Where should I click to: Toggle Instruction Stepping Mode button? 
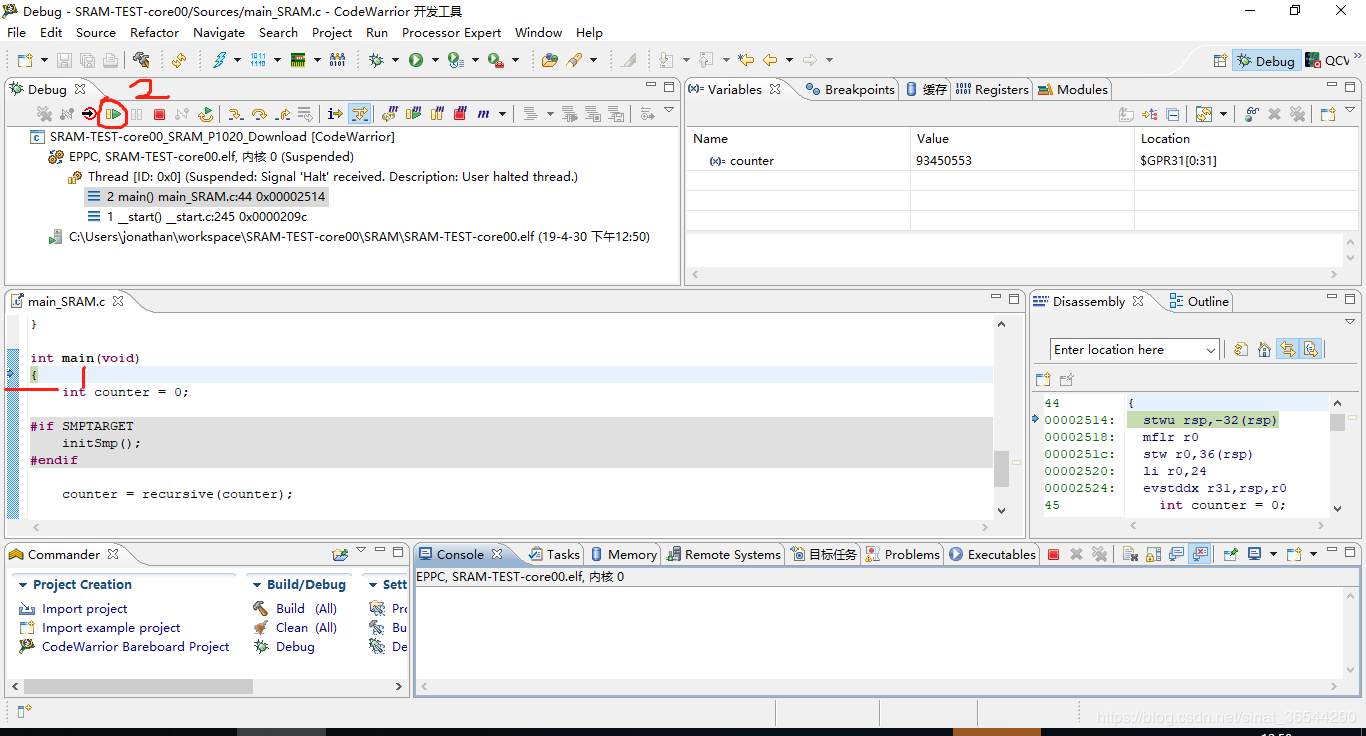point(335,115)
